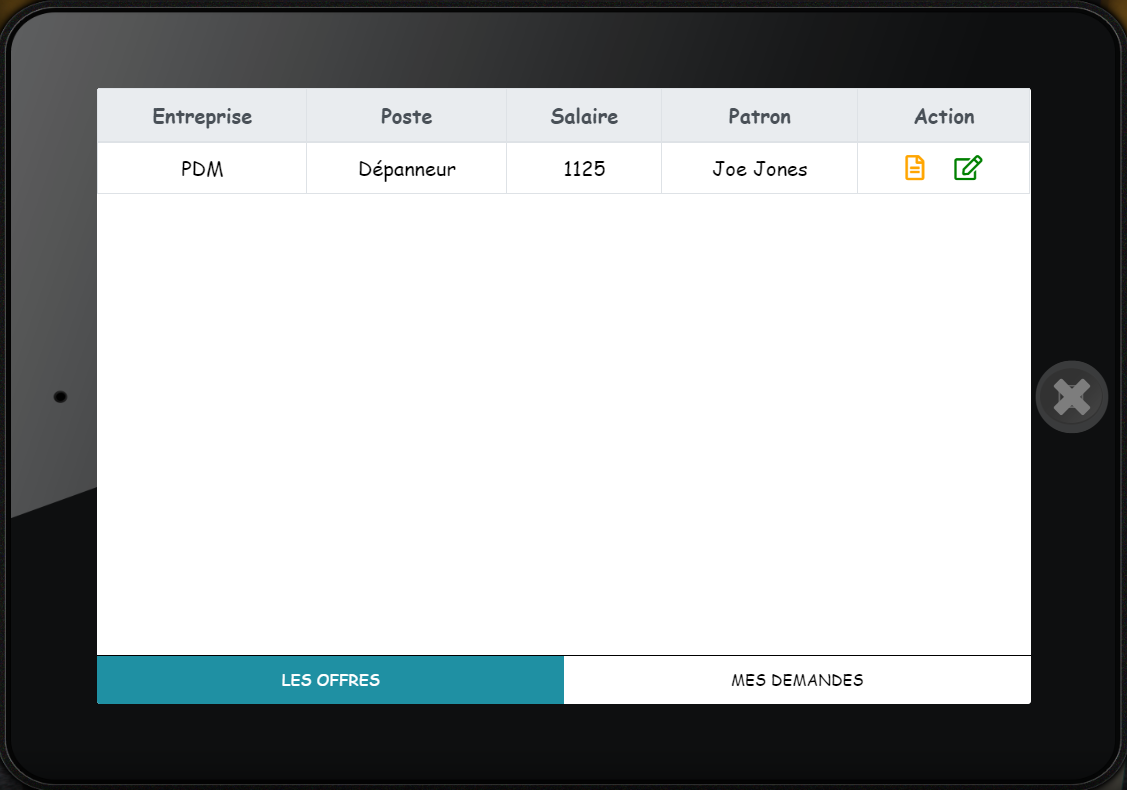Select the Poste column header
This screenshot has height=790, width=1127.
click(x=407, y=116)
